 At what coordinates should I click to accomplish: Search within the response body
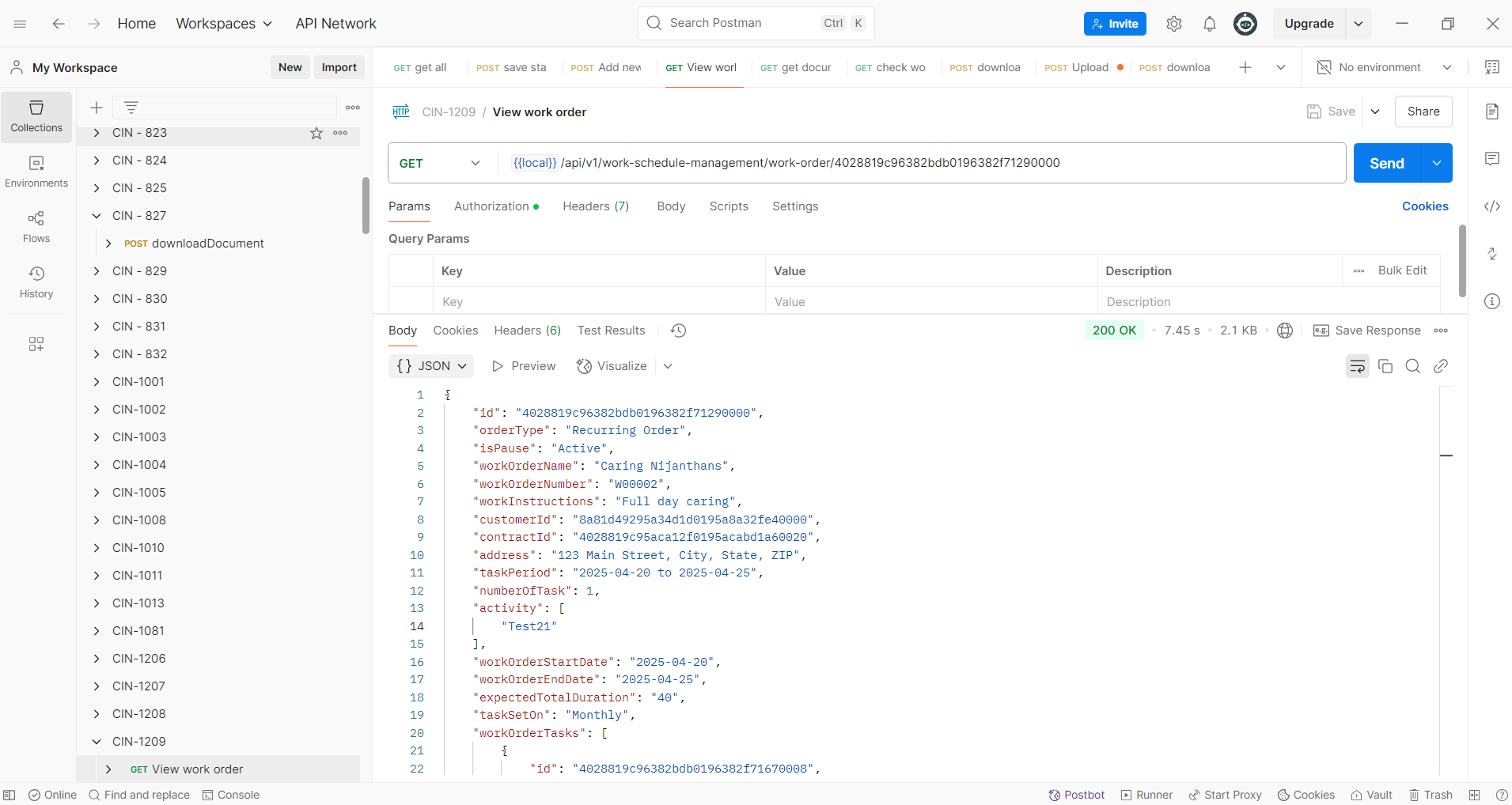[1413, 366]
